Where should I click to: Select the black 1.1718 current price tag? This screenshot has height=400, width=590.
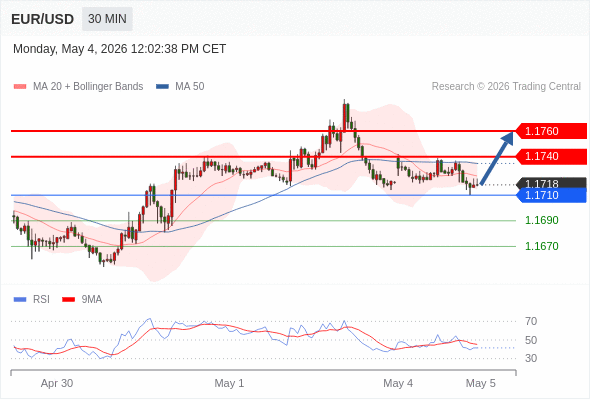pyautogui.click(x=551, y=183)
